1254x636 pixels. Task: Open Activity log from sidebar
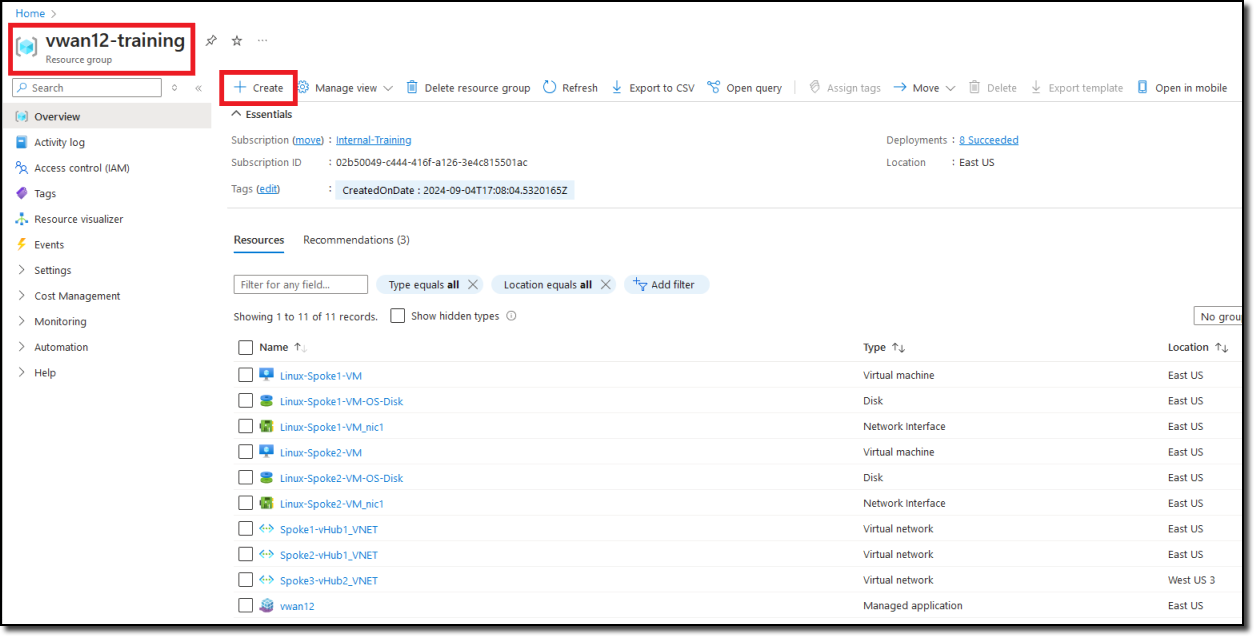[x=59, y=142]
